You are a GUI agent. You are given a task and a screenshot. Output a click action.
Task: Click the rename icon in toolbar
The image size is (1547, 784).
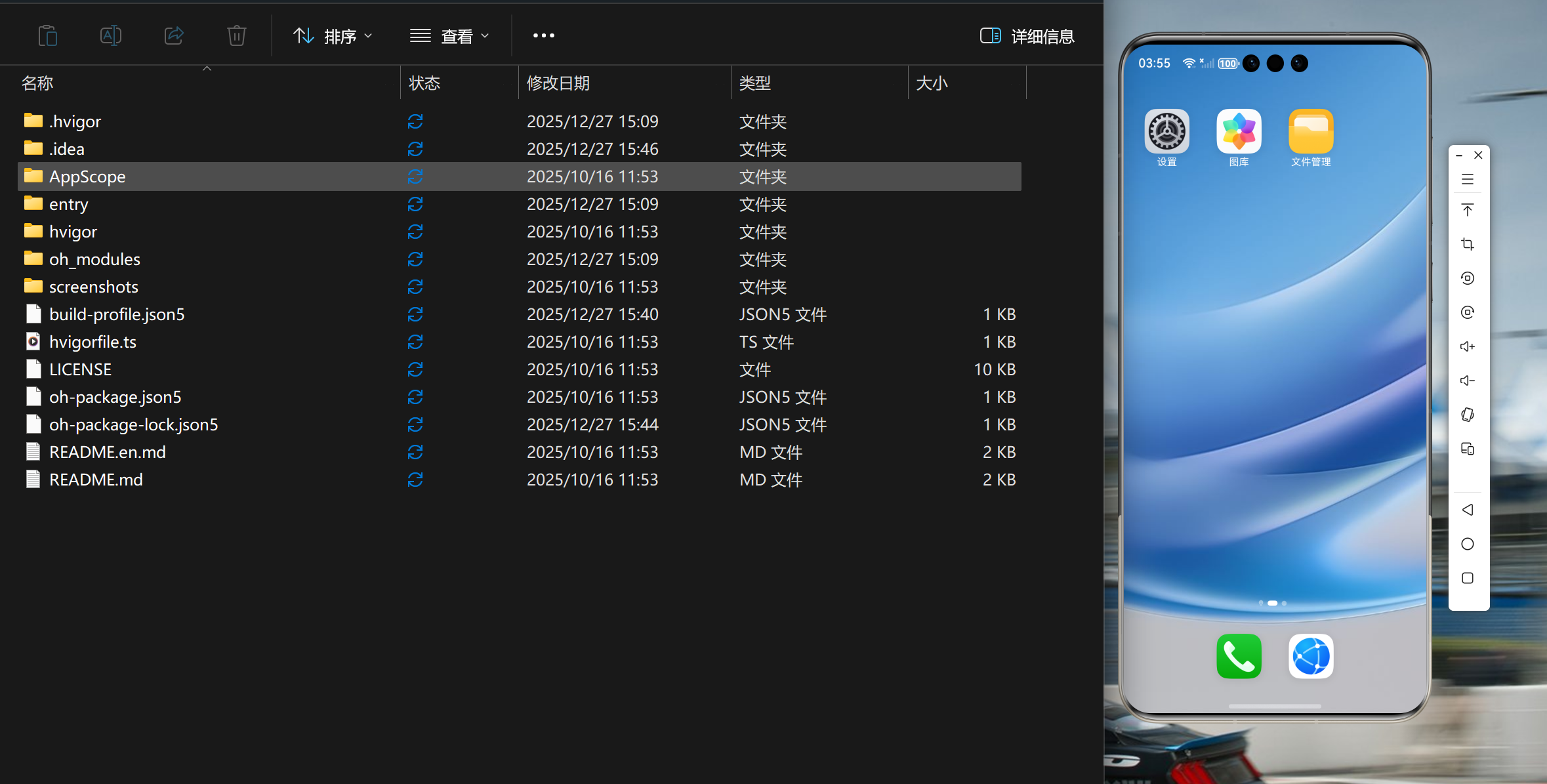click(110, 35)
